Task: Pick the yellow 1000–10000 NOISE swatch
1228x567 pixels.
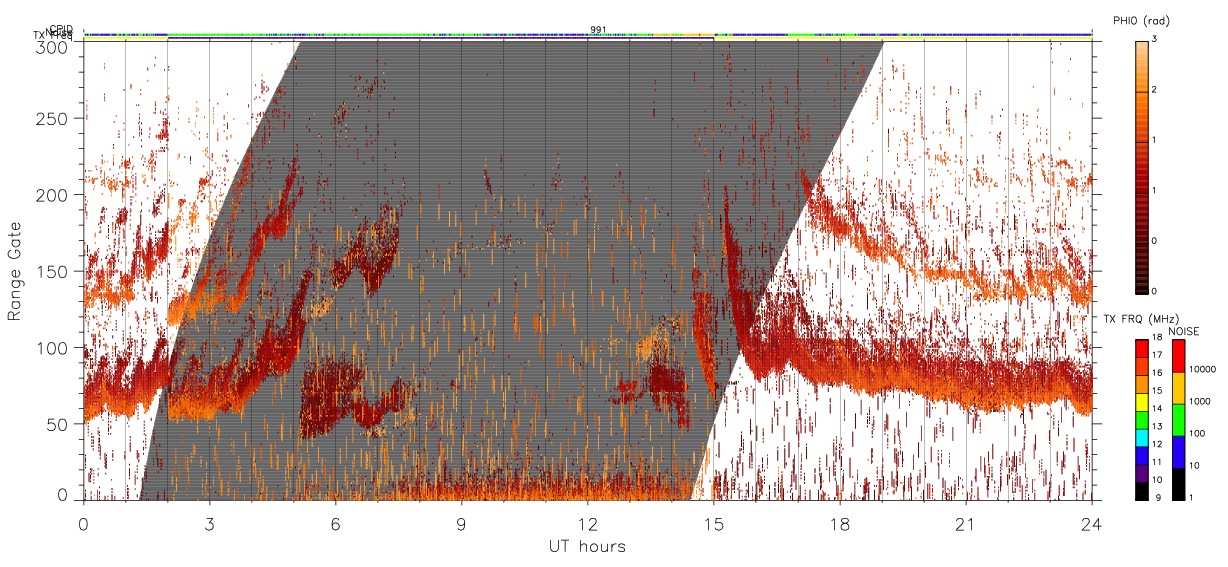Action: [x=1178, y=388]
